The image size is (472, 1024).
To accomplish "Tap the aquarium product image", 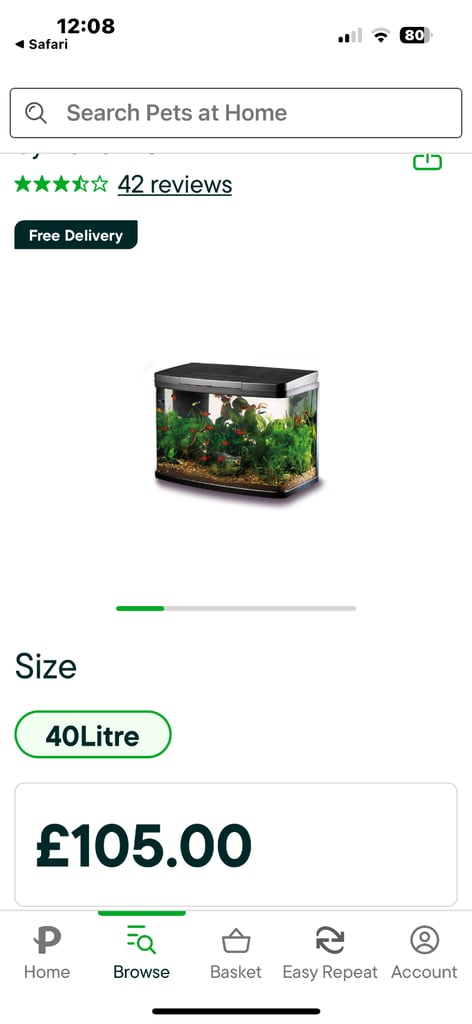I will click(x=236, y=430).
